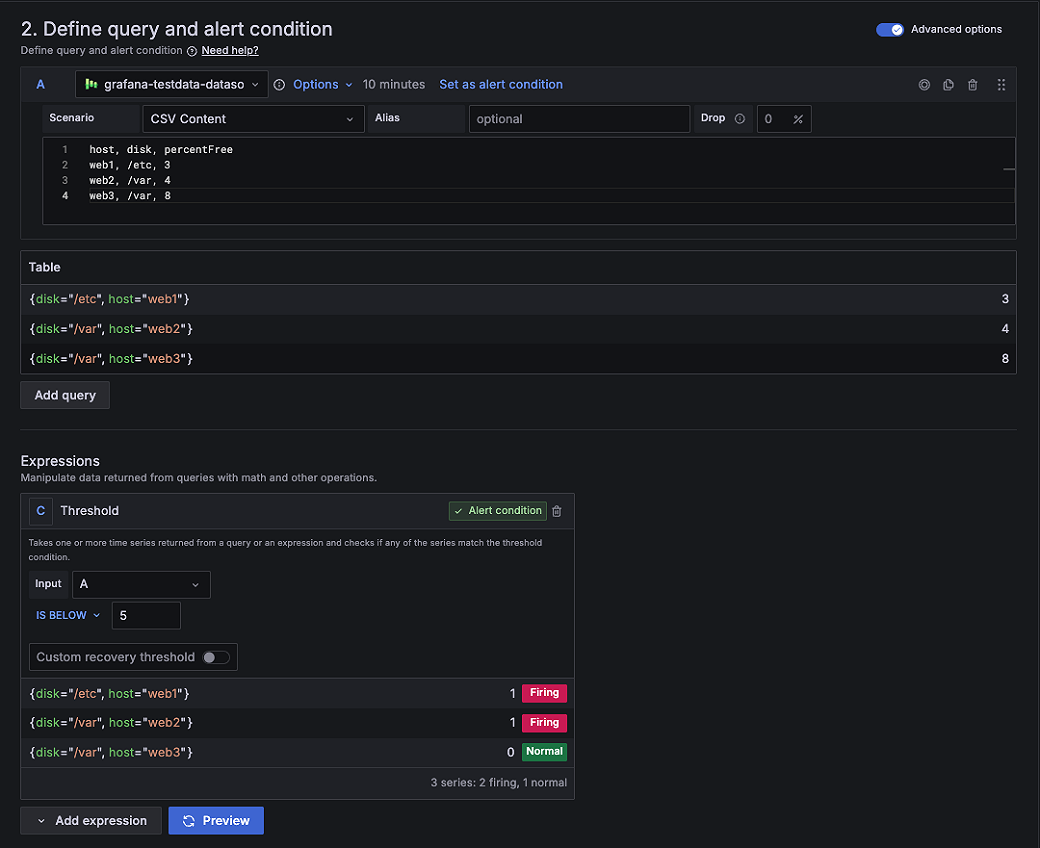
Task: Duplicate query A using the copy icon
Action: coord(948,85)
